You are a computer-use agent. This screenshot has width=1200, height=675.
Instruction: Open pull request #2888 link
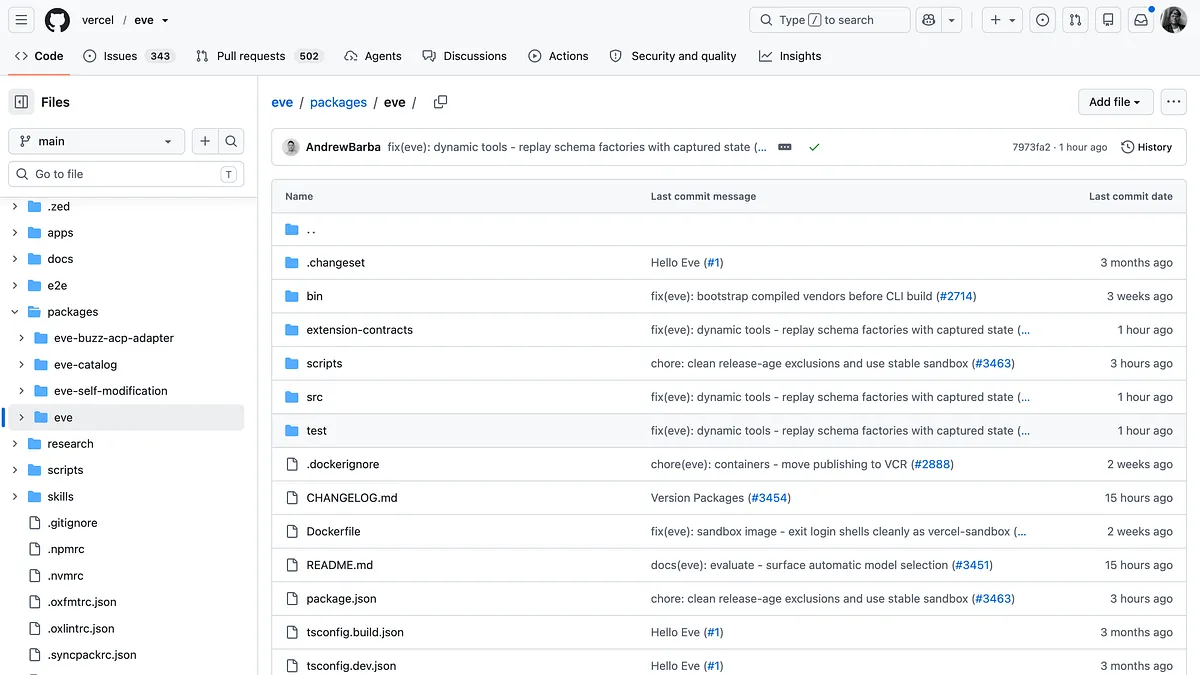pyautogui.click(x=934, y=464)
